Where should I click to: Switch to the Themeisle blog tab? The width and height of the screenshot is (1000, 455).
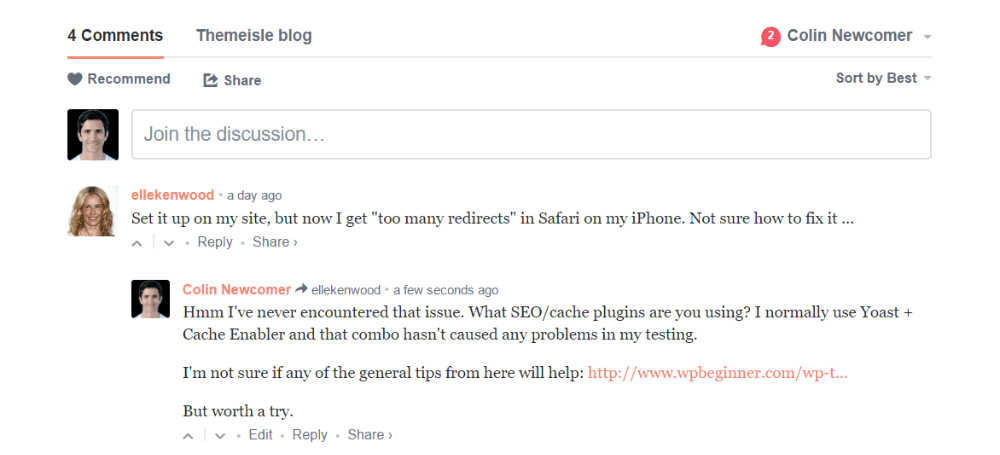click(254, 36)
